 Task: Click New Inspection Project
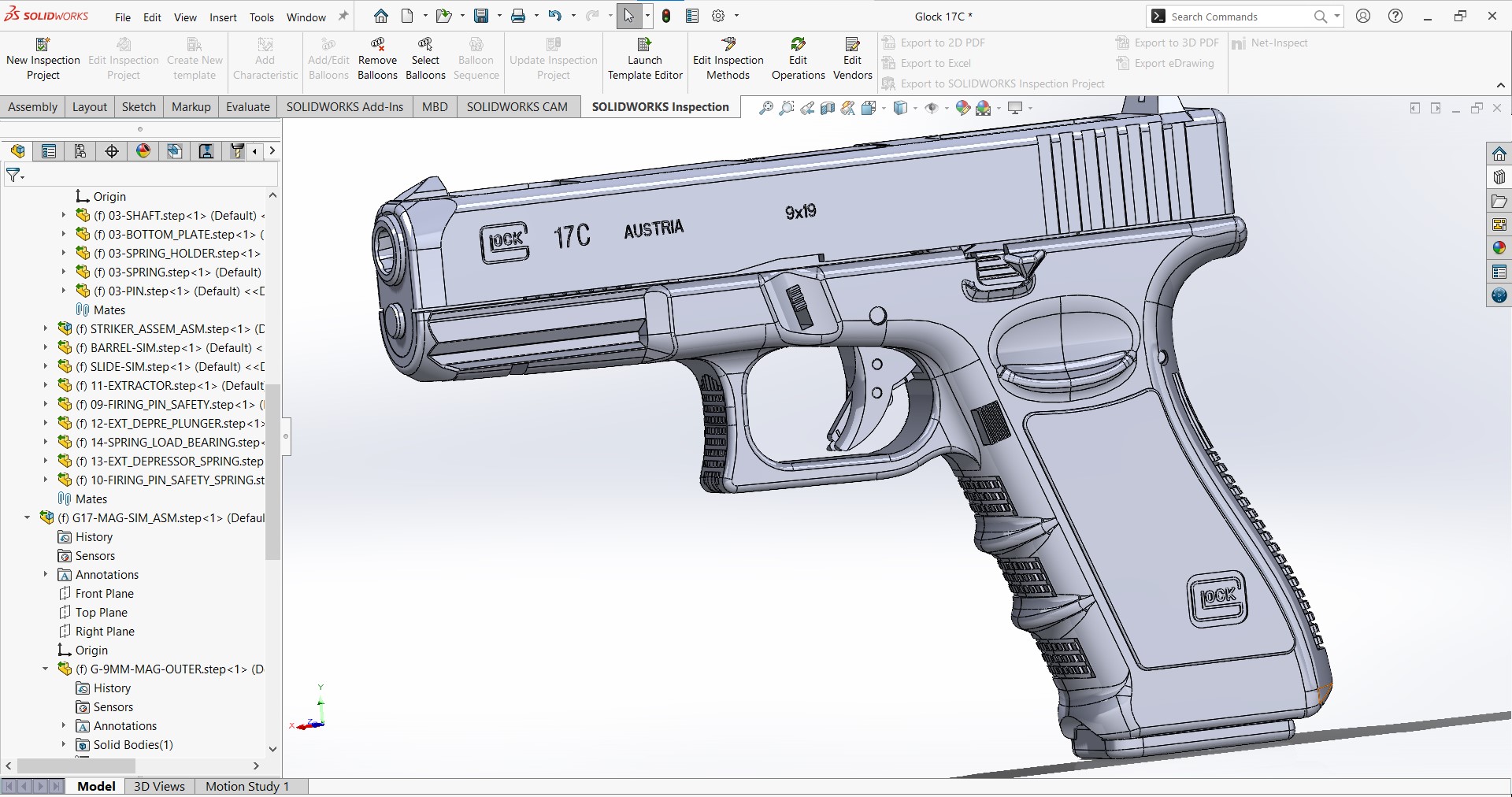point(43,59)
